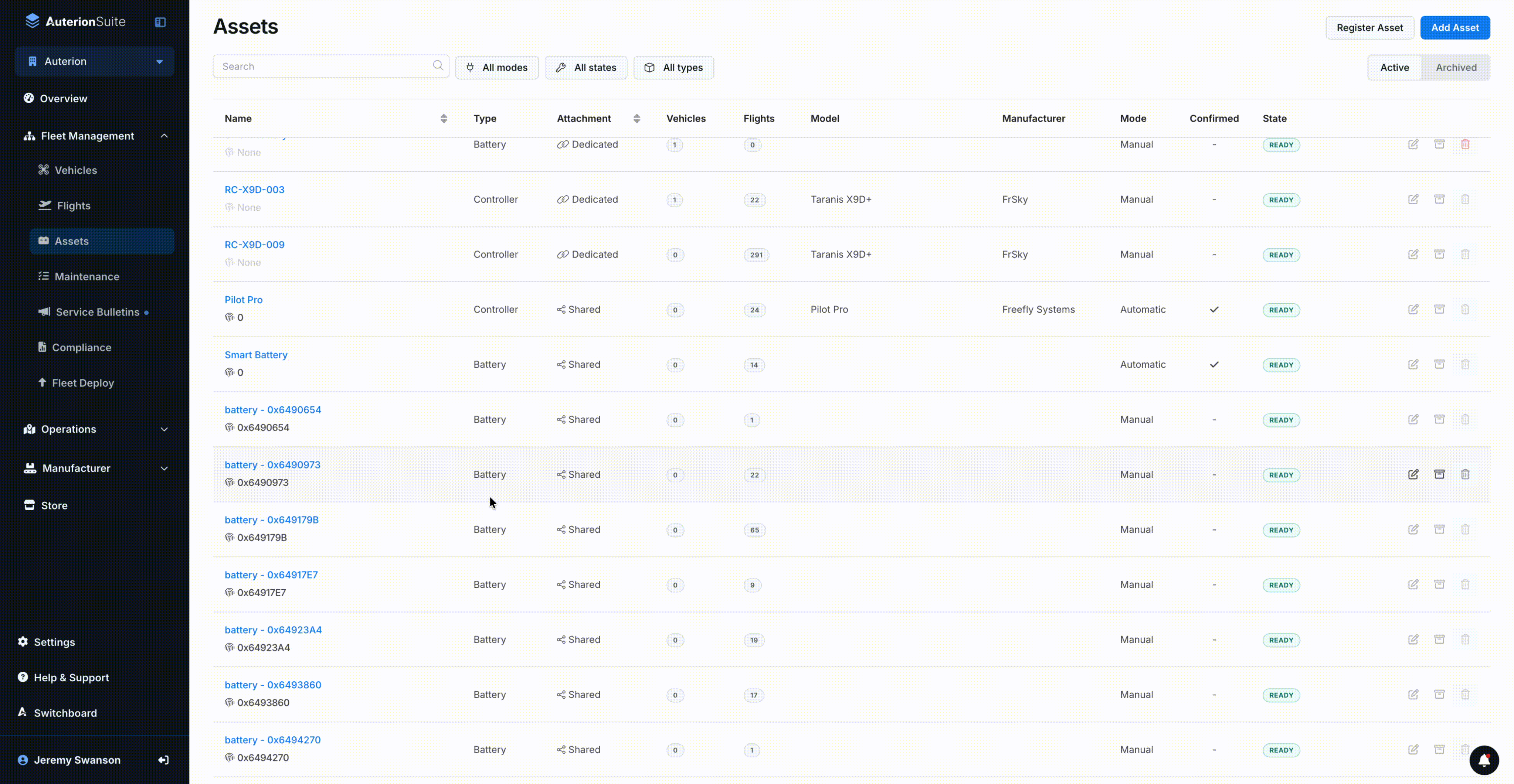This screenshot has height=784, width=1514.
Task: Open Auterion organization selector dropdown
Action: click(94, 62)
